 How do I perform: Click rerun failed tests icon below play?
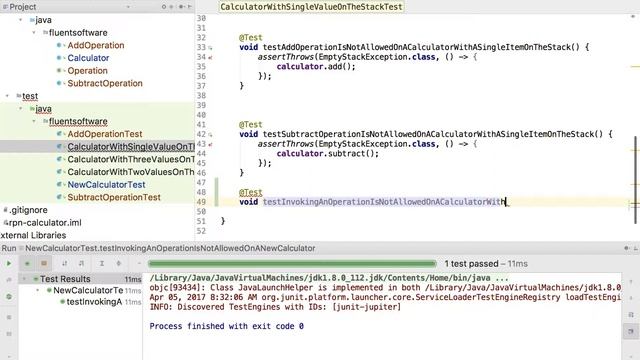[9, 280]
